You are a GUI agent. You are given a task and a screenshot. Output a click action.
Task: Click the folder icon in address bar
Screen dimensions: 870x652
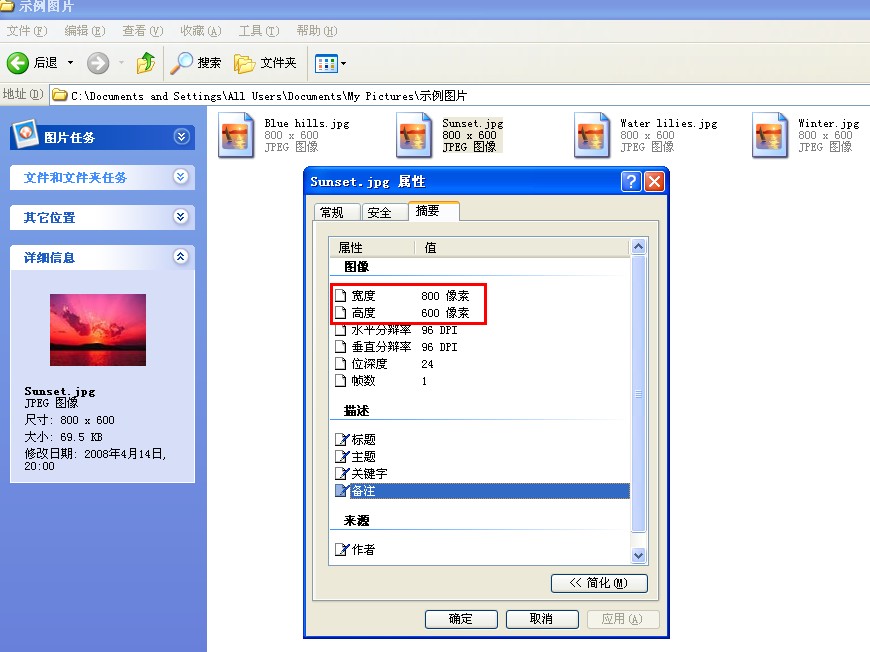(x=59, y=95)
